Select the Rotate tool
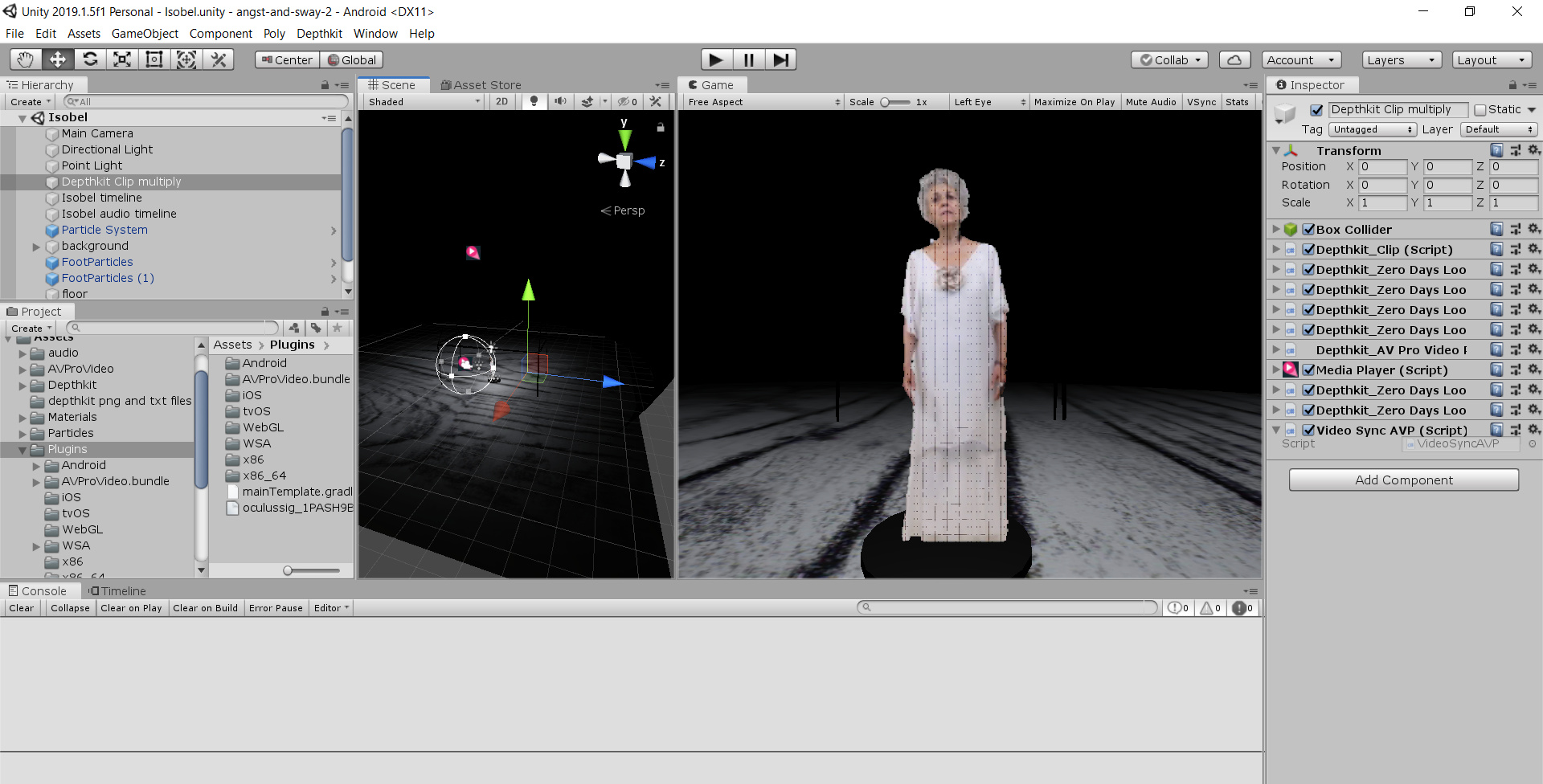 [x=90, y=59]
